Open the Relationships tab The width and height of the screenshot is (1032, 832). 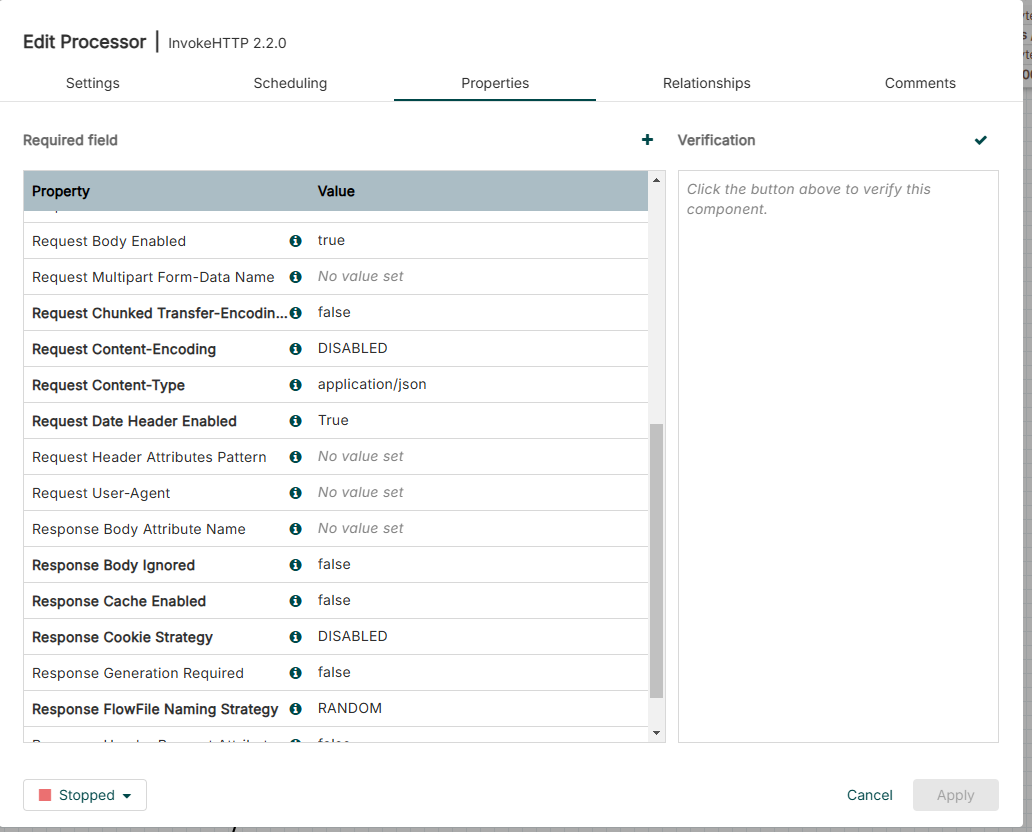tap(706, 83)
